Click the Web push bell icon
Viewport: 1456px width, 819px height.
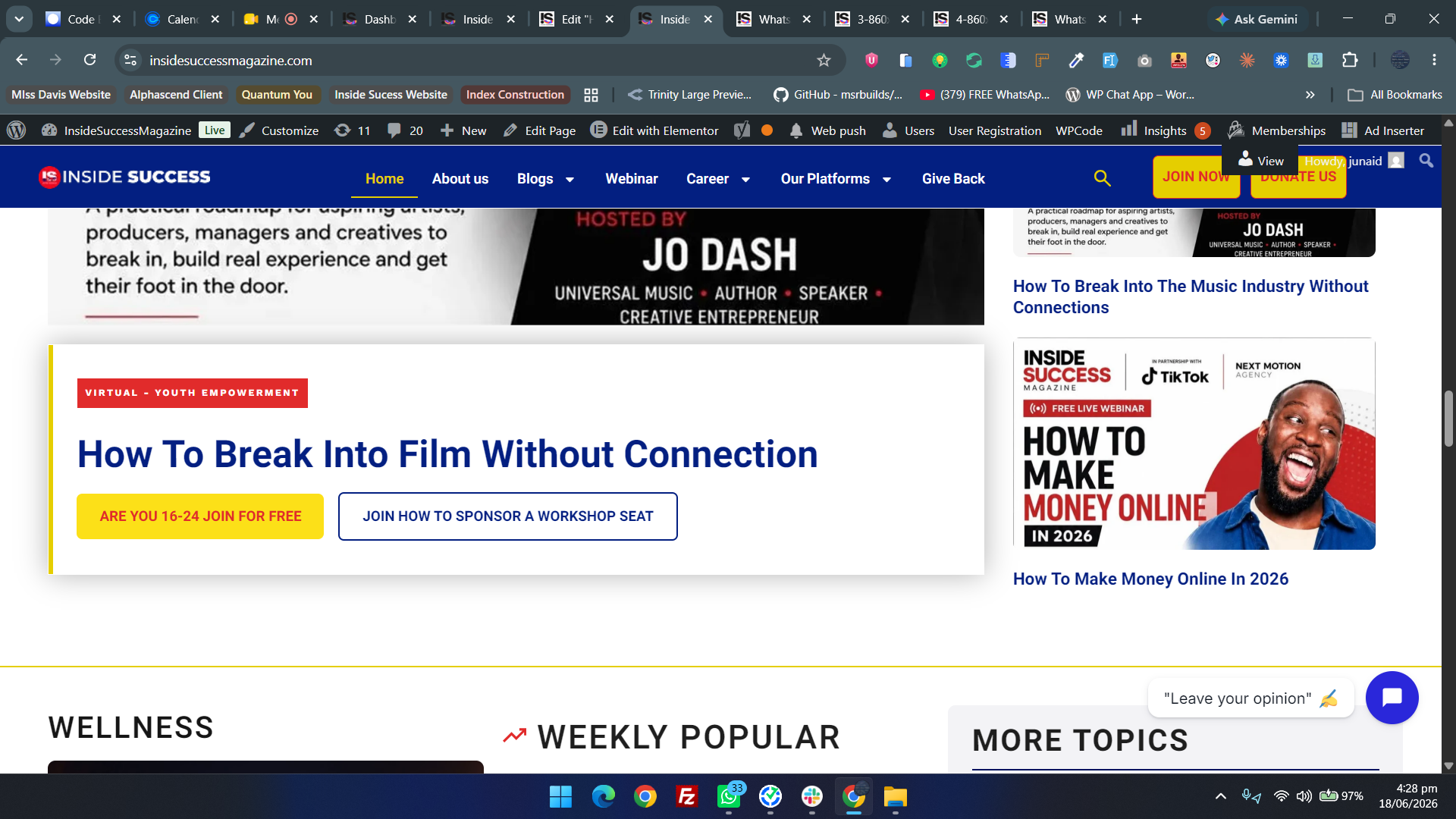tap(795, 130)
